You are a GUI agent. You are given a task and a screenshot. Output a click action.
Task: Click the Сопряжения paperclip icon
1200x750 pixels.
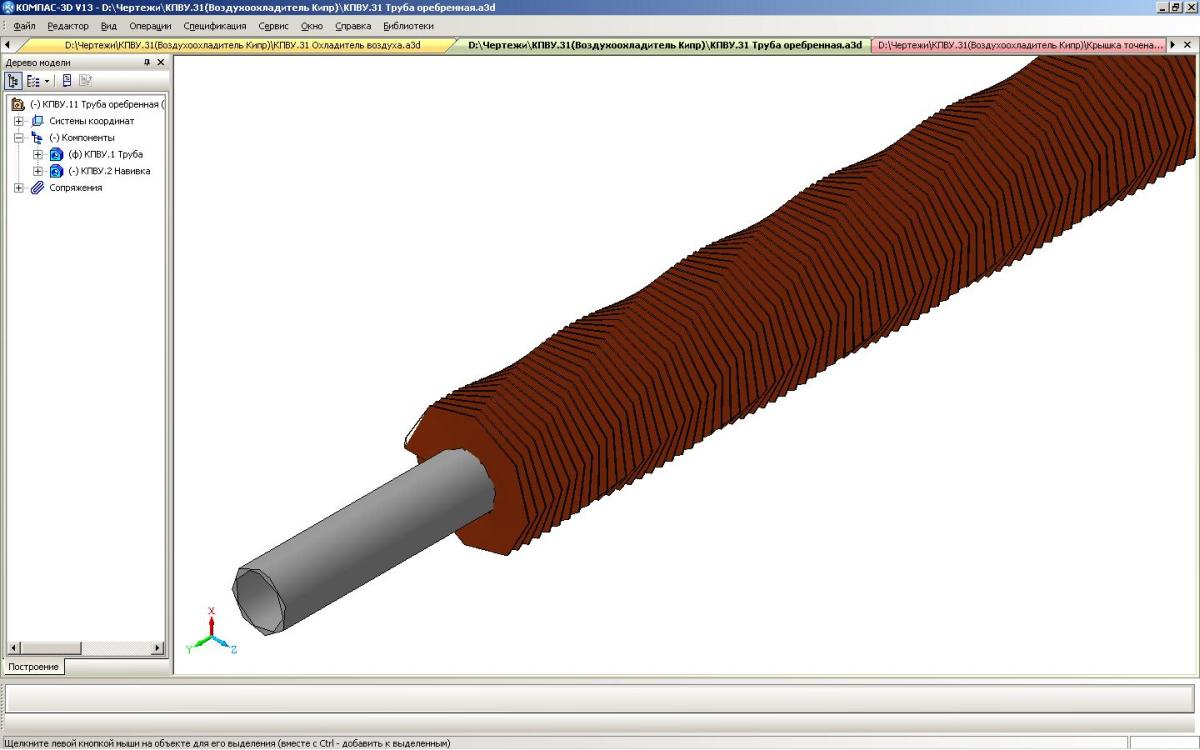[x=37, y=188]
